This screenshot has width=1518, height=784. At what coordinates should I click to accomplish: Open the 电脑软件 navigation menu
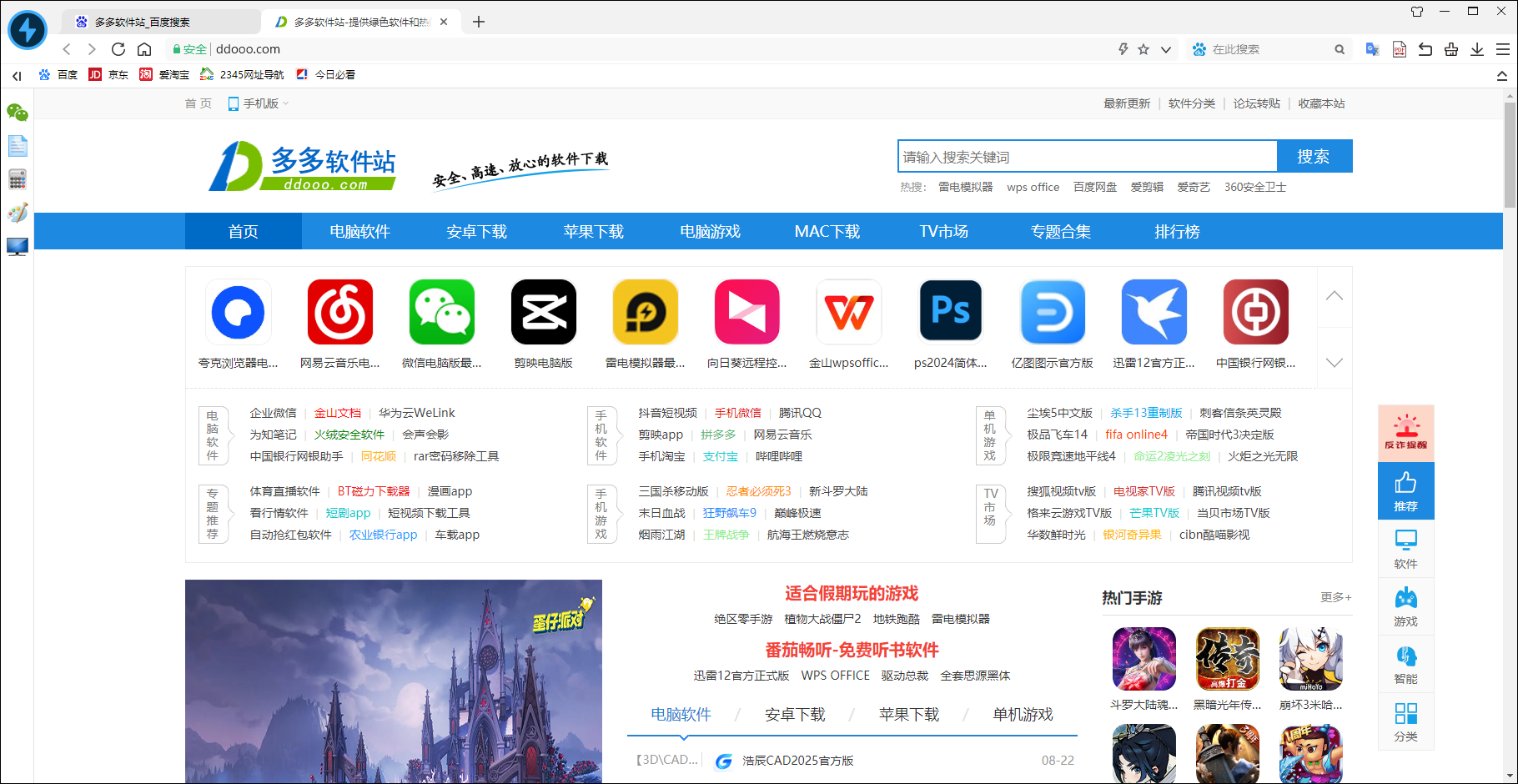360,231
